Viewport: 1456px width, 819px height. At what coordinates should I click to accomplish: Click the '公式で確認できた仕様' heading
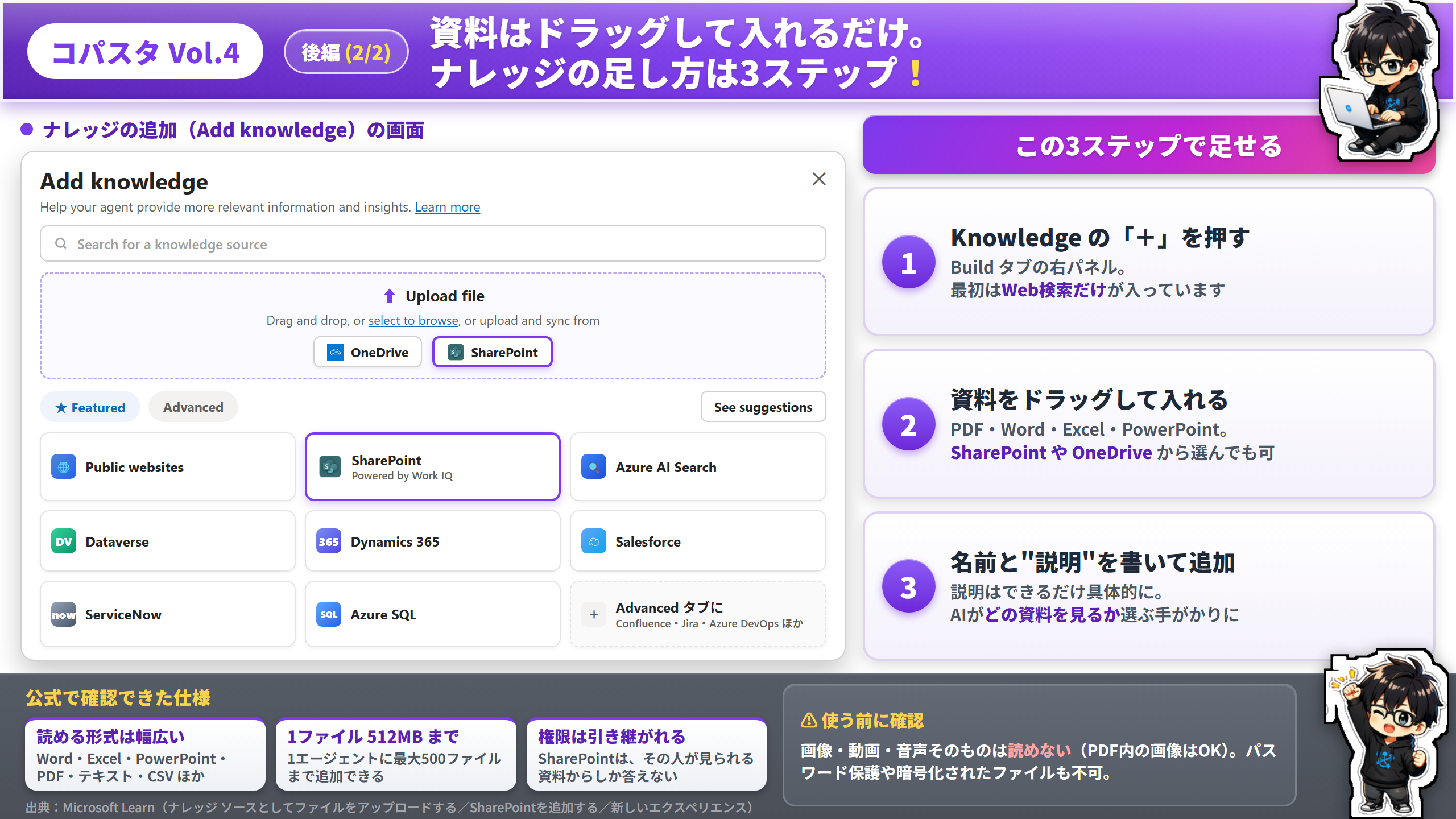click(x=118, y=698)
